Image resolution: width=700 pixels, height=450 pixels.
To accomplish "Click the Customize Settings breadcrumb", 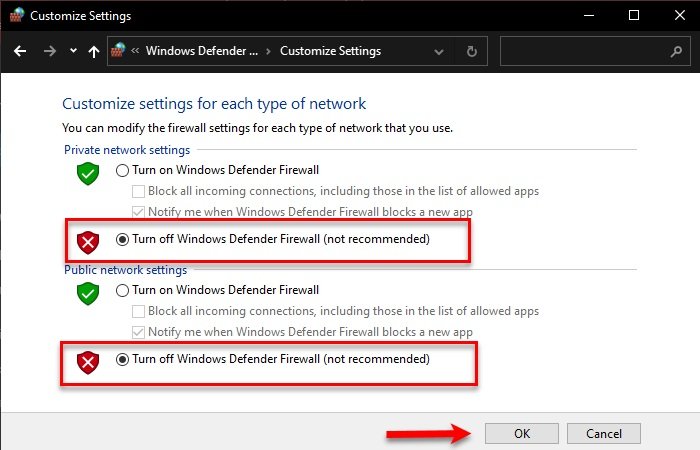I will tap(330, 51).
